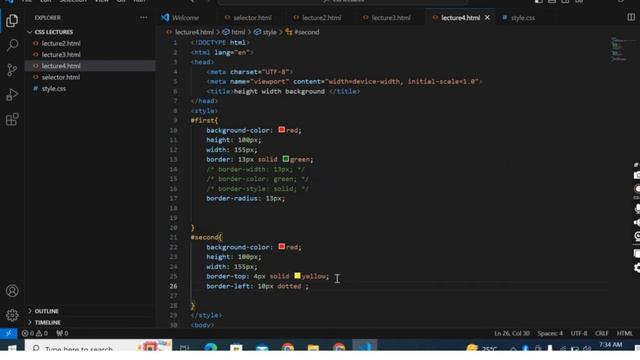The width and height of the screenshot is (640, 360).
Task: Click the Spaces: 4 indentation status
Action: [x=550, y=333]
